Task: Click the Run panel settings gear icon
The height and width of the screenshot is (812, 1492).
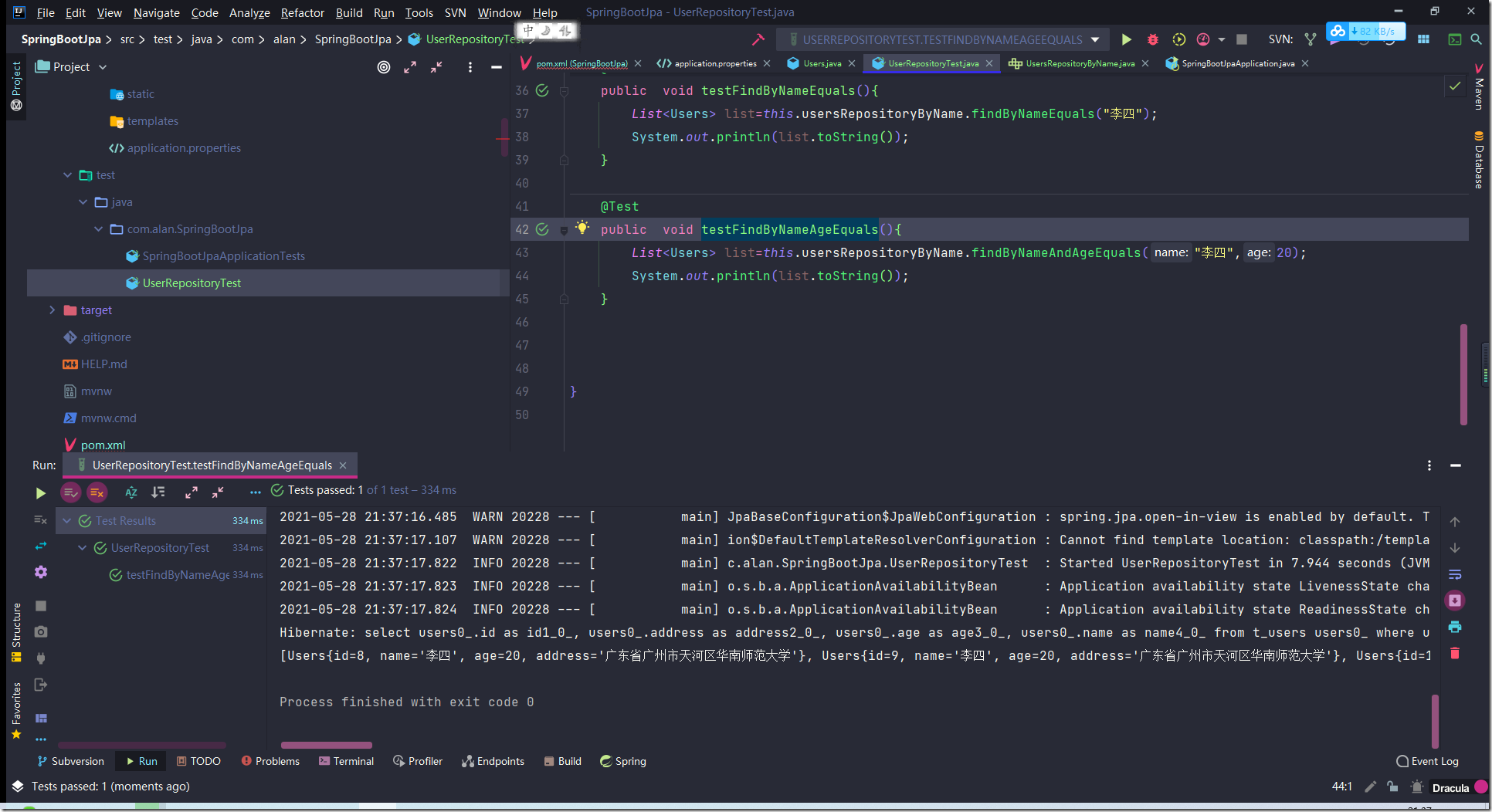Action: pos(41,572)
